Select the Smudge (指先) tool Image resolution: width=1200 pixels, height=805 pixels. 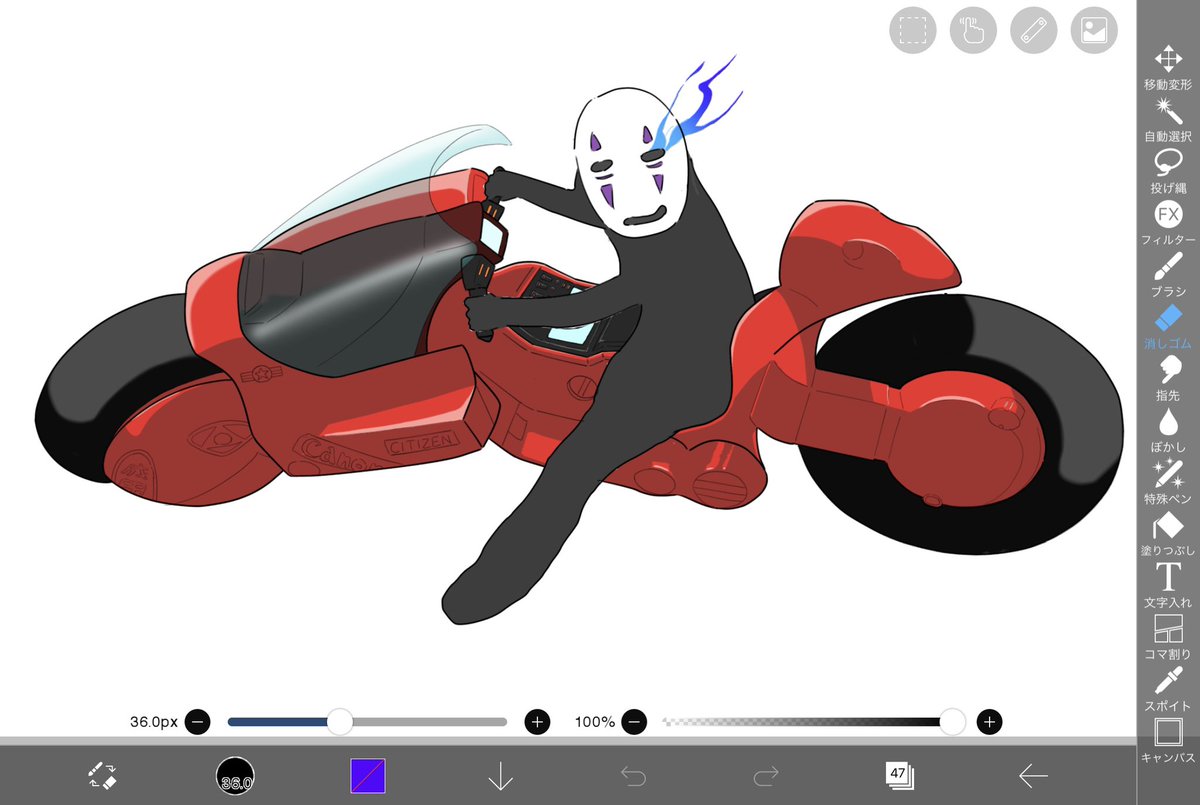coord(1168,379)
